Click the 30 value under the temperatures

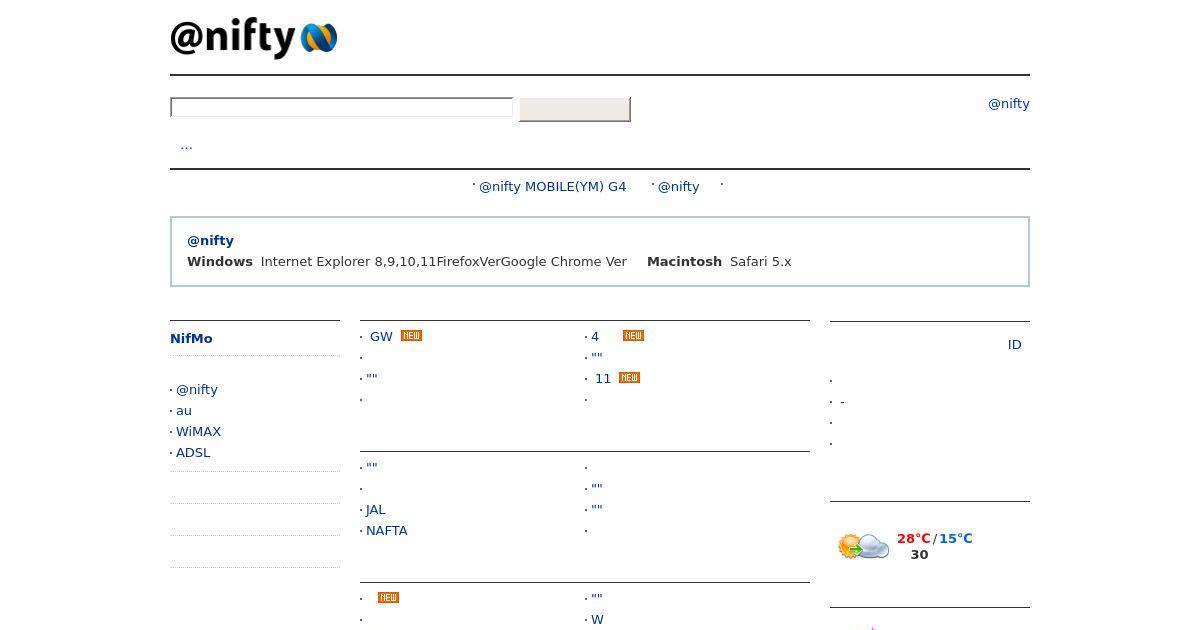(919, 554)
